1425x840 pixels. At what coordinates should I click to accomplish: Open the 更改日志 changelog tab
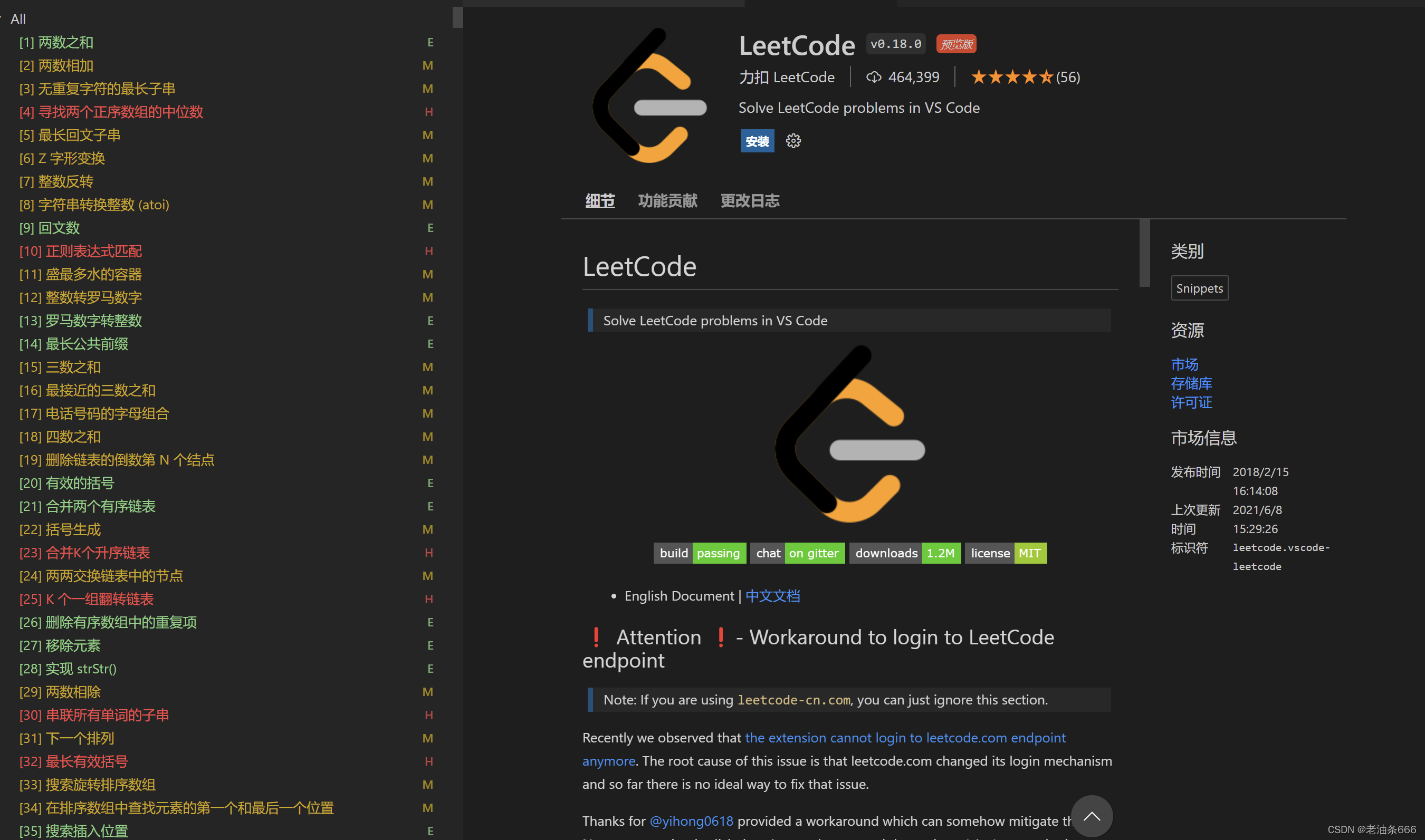750,200
